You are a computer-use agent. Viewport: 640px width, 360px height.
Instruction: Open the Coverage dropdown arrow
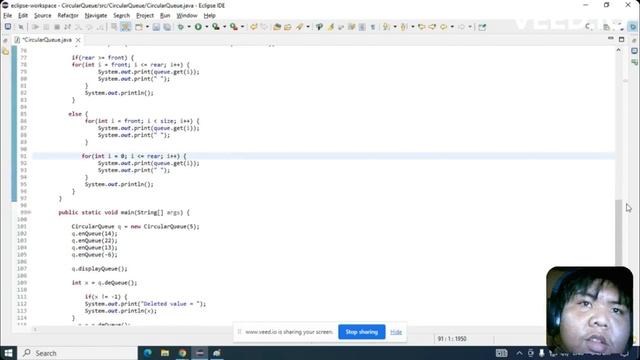pyautogui.click(x=224, y=27)
